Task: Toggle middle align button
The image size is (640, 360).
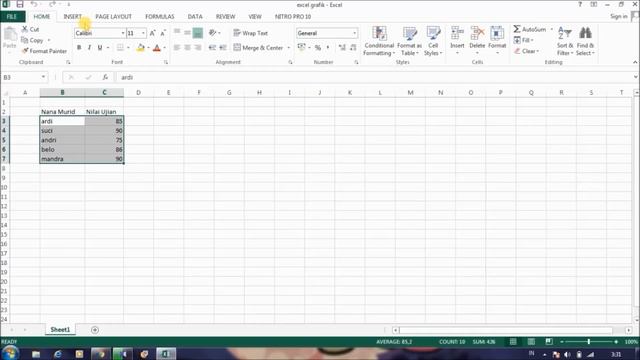Action: (187, 33)
